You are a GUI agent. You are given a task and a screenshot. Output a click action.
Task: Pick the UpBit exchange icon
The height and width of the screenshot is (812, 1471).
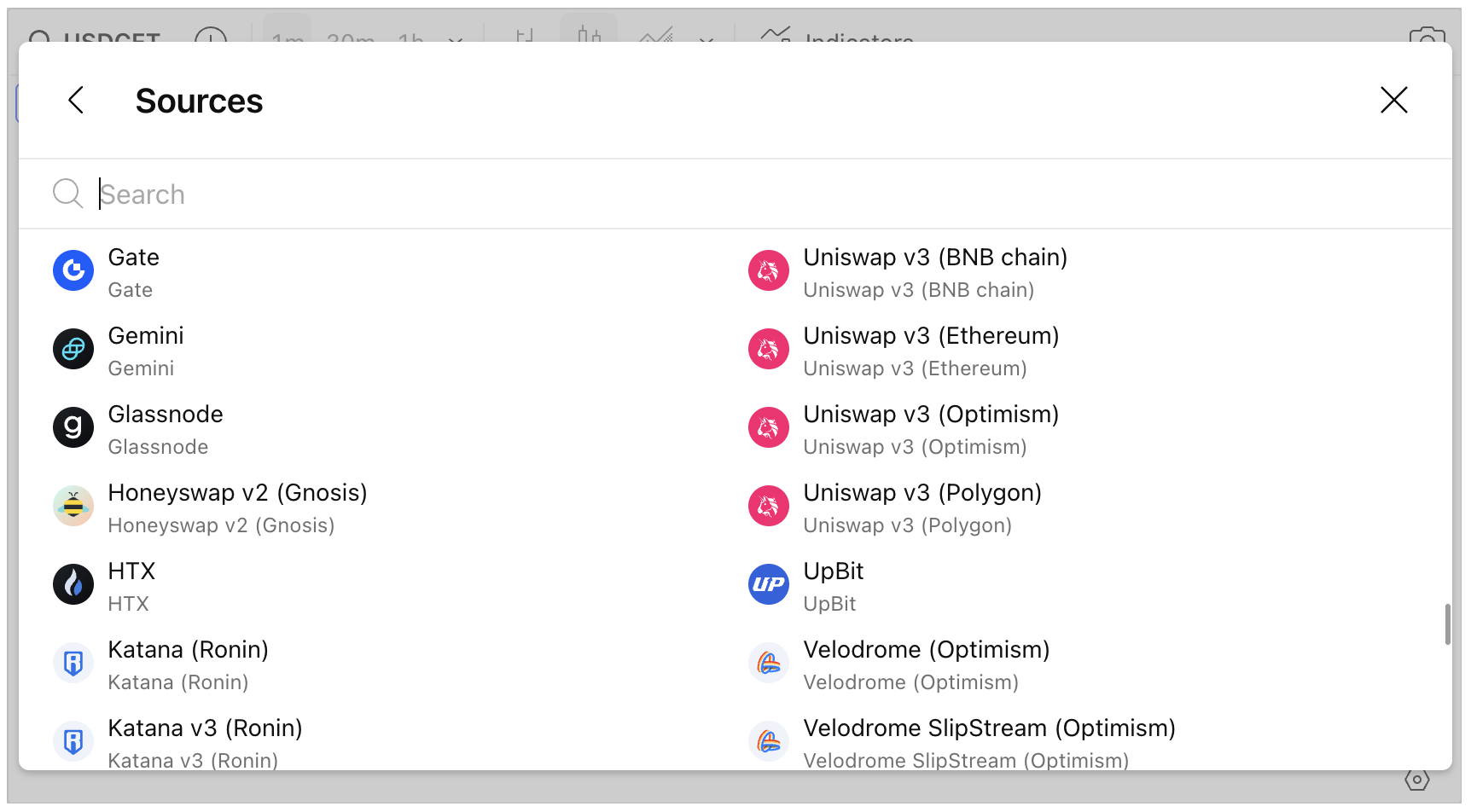769,584
